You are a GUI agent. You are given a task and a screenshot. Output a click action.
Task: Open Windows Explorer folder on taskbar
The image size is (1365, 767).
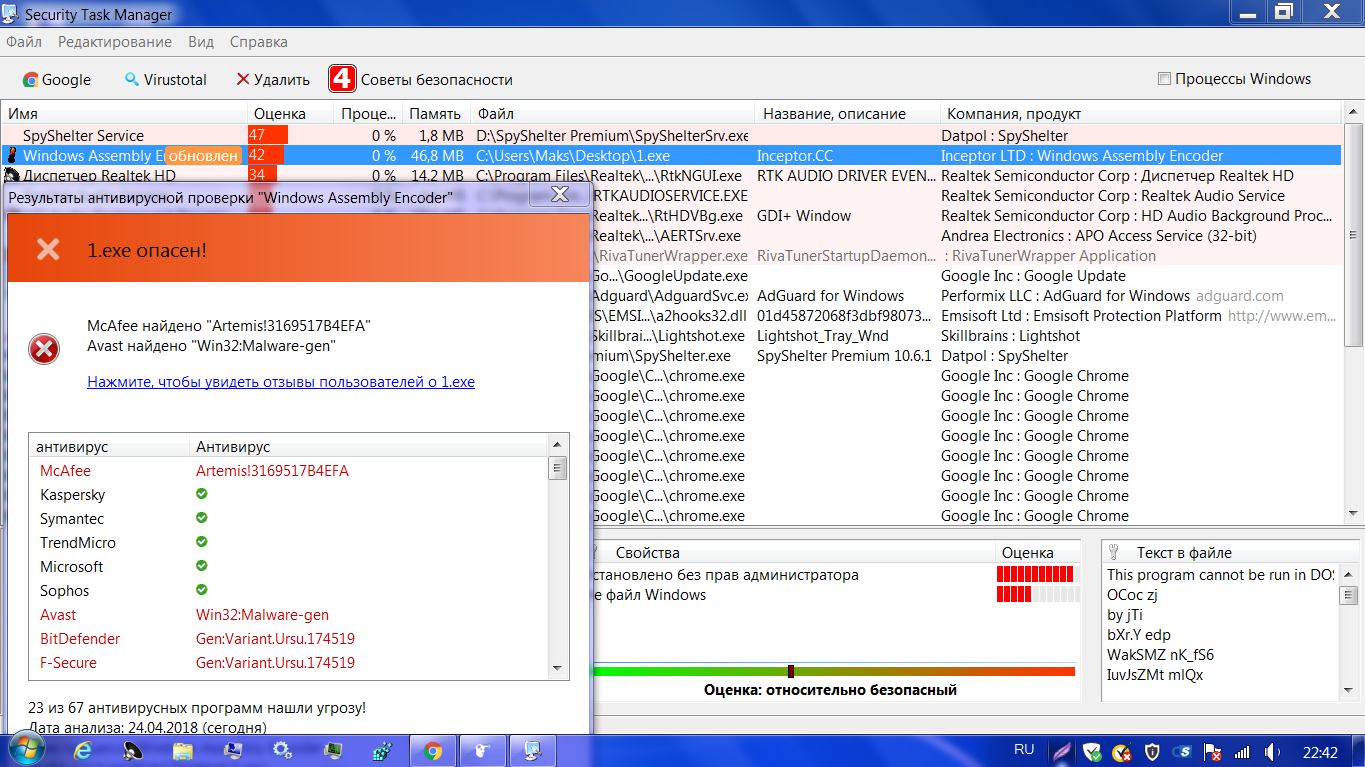tap(183, 751)
